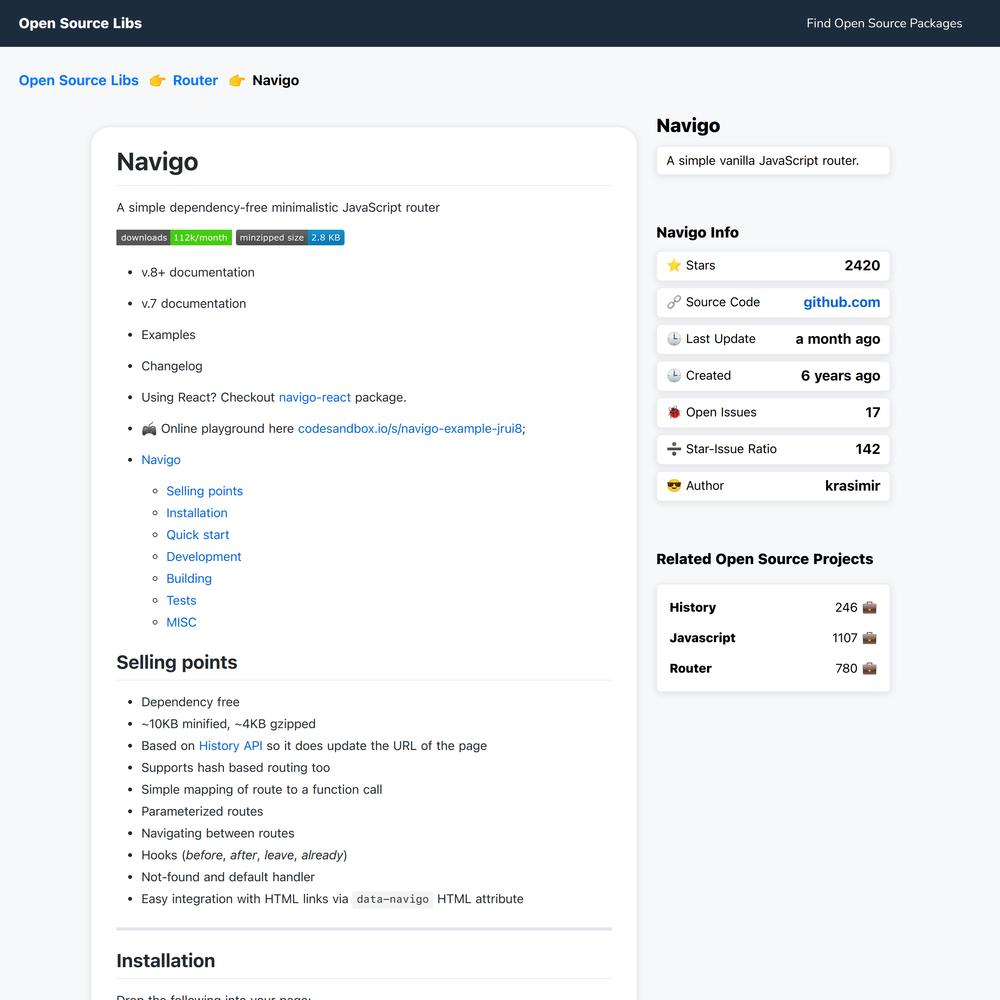1000x1000 pixels.
Task: Open the navigo-react package link
Action: point(314,397)
